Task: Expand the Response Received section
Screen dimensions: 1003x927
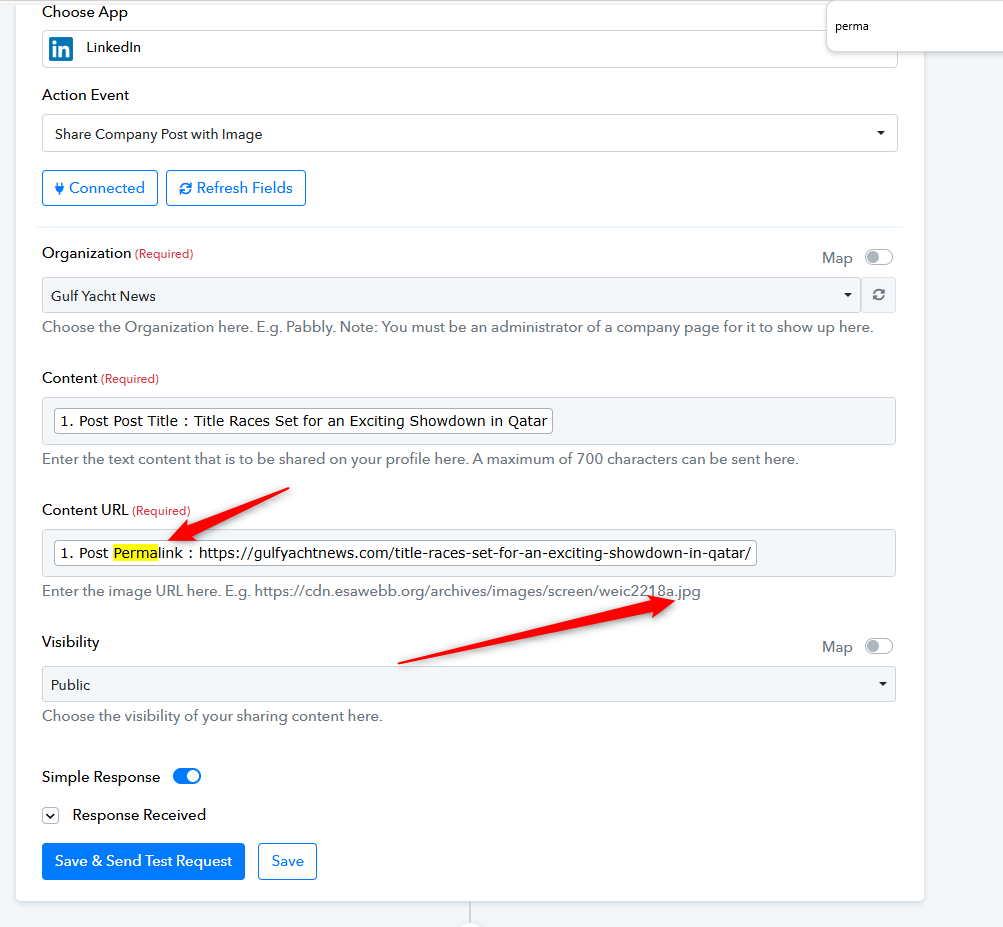Action: 50,815
